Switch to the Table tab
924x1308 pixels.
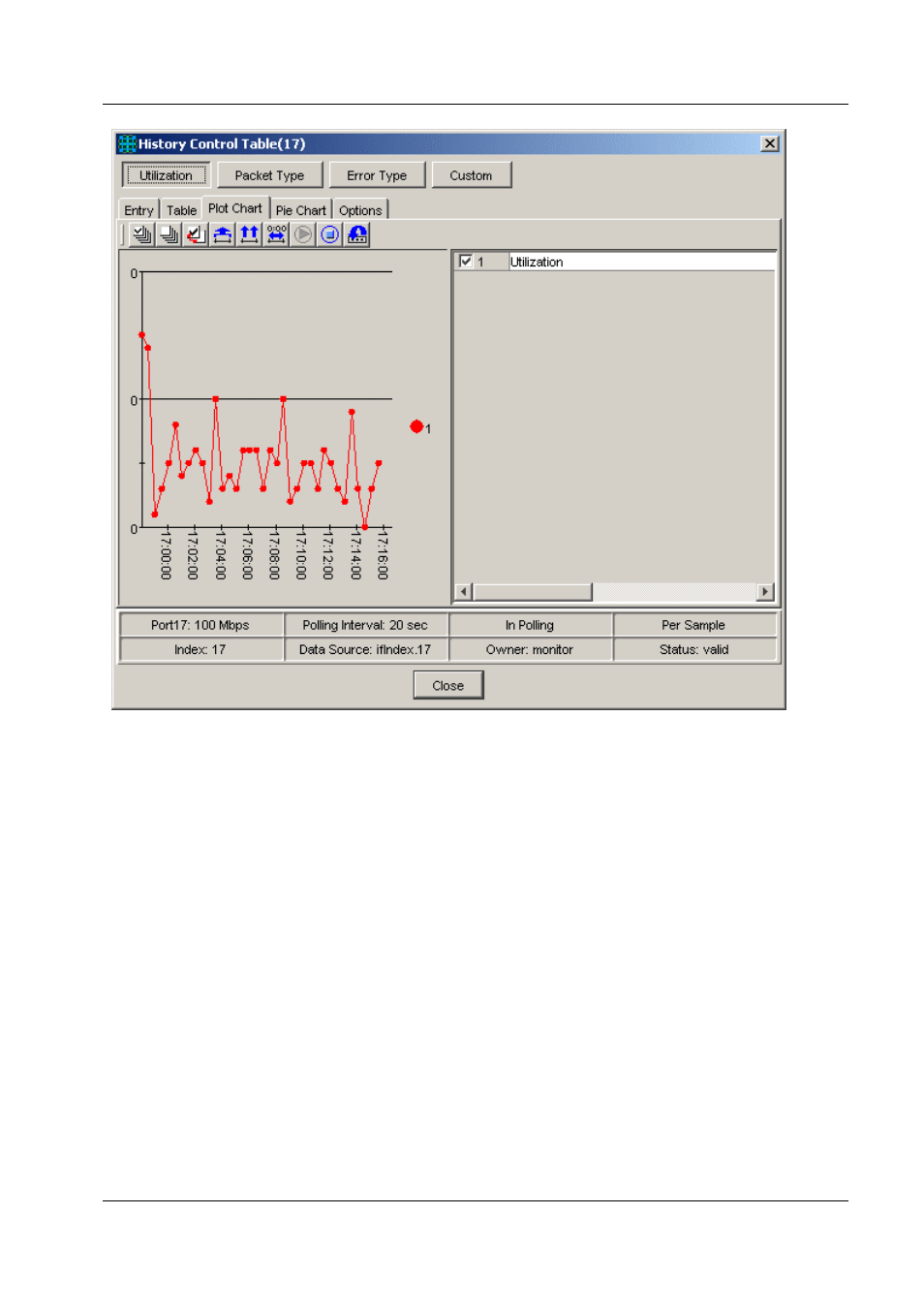pyautogui.click(x=181, y=210)
